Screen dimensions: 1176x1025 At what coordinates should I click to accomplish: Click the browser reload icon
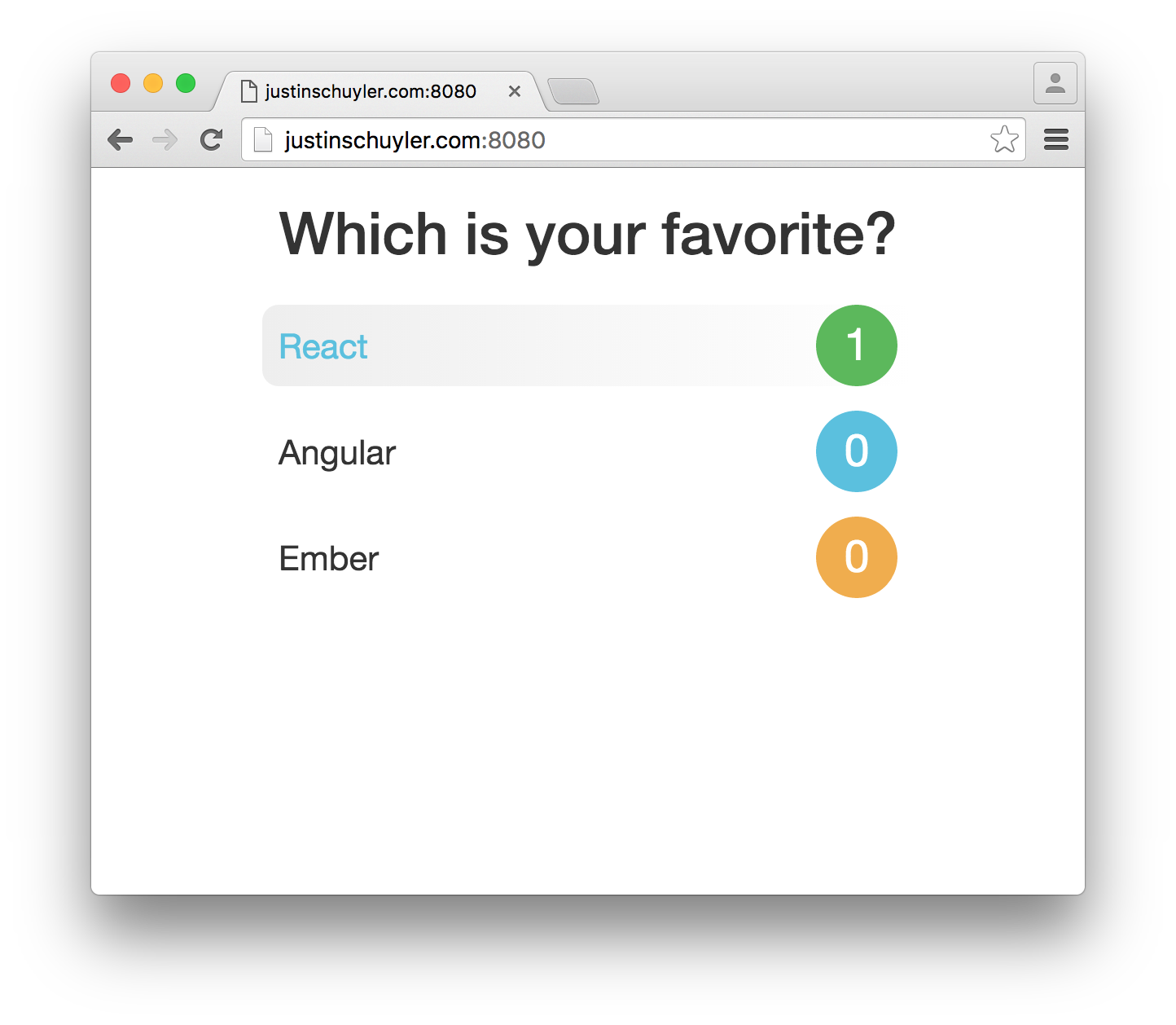pos(211,139)
